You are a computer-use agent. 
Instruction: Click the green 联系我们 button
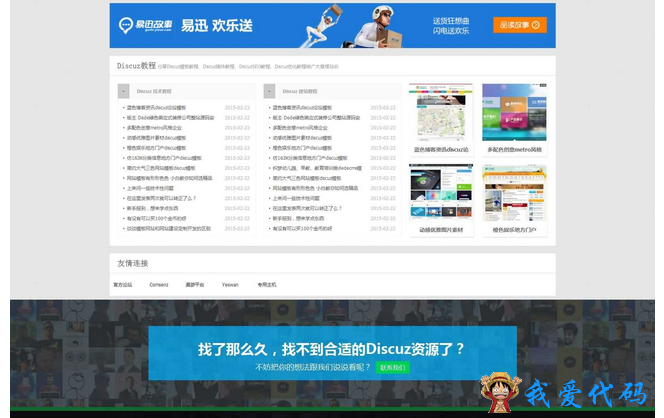click(x=393, y=368)
